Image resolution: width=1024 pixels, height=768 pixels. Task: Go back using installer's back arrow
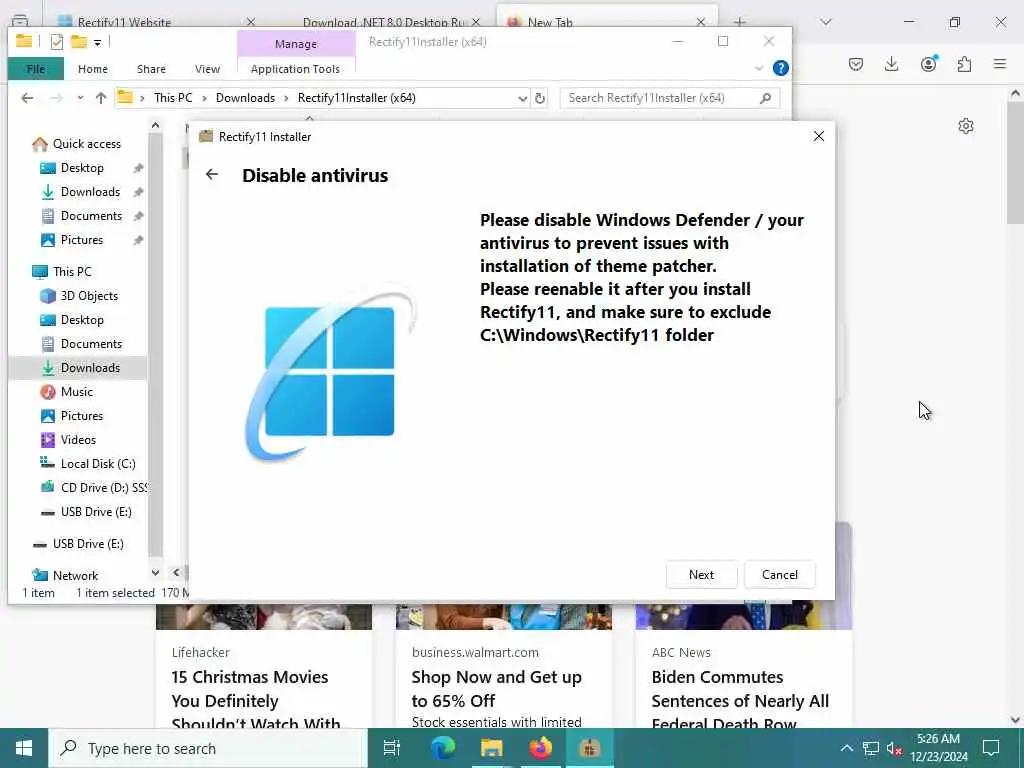[x=212, y=174]
